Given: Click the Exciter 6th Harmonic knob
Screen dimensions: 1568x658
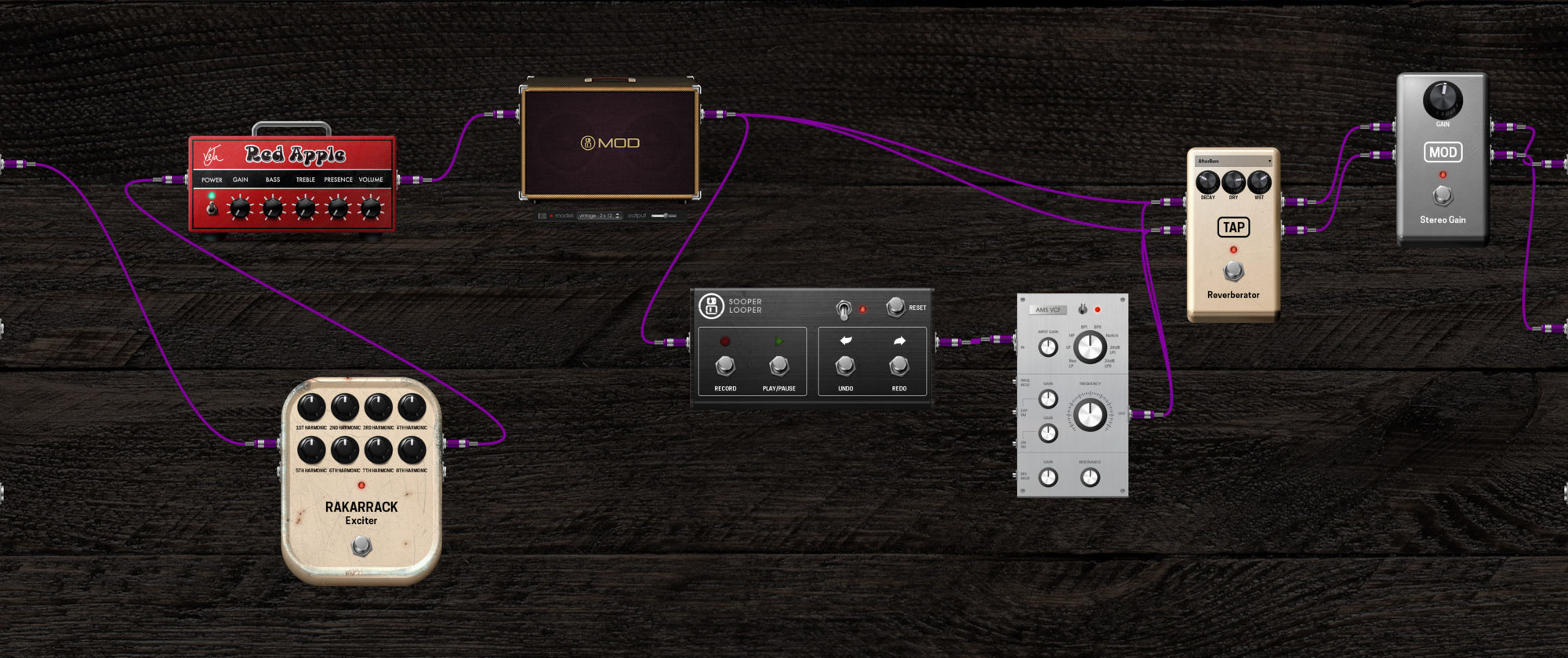Looking at the screenshot, I should (345, 449).
